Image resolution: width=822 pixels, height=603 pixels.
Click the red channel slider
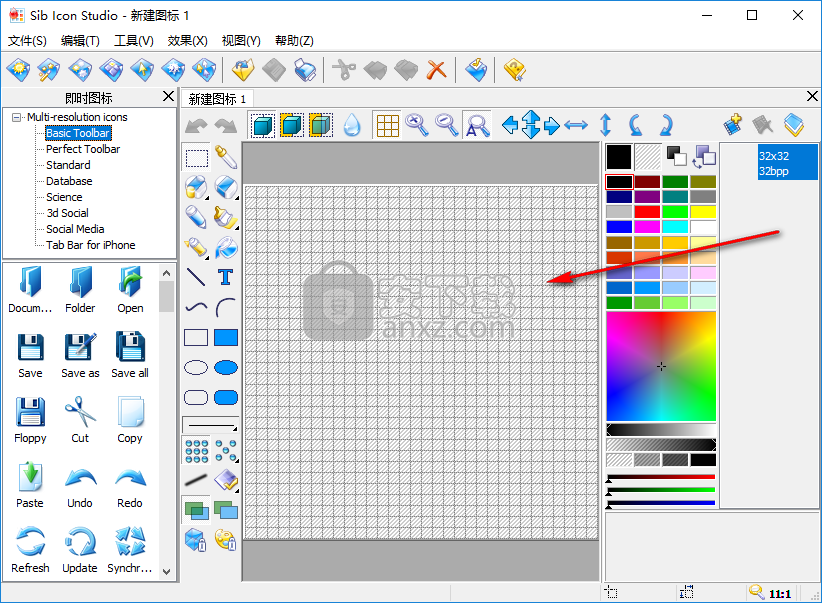point(661,478)
